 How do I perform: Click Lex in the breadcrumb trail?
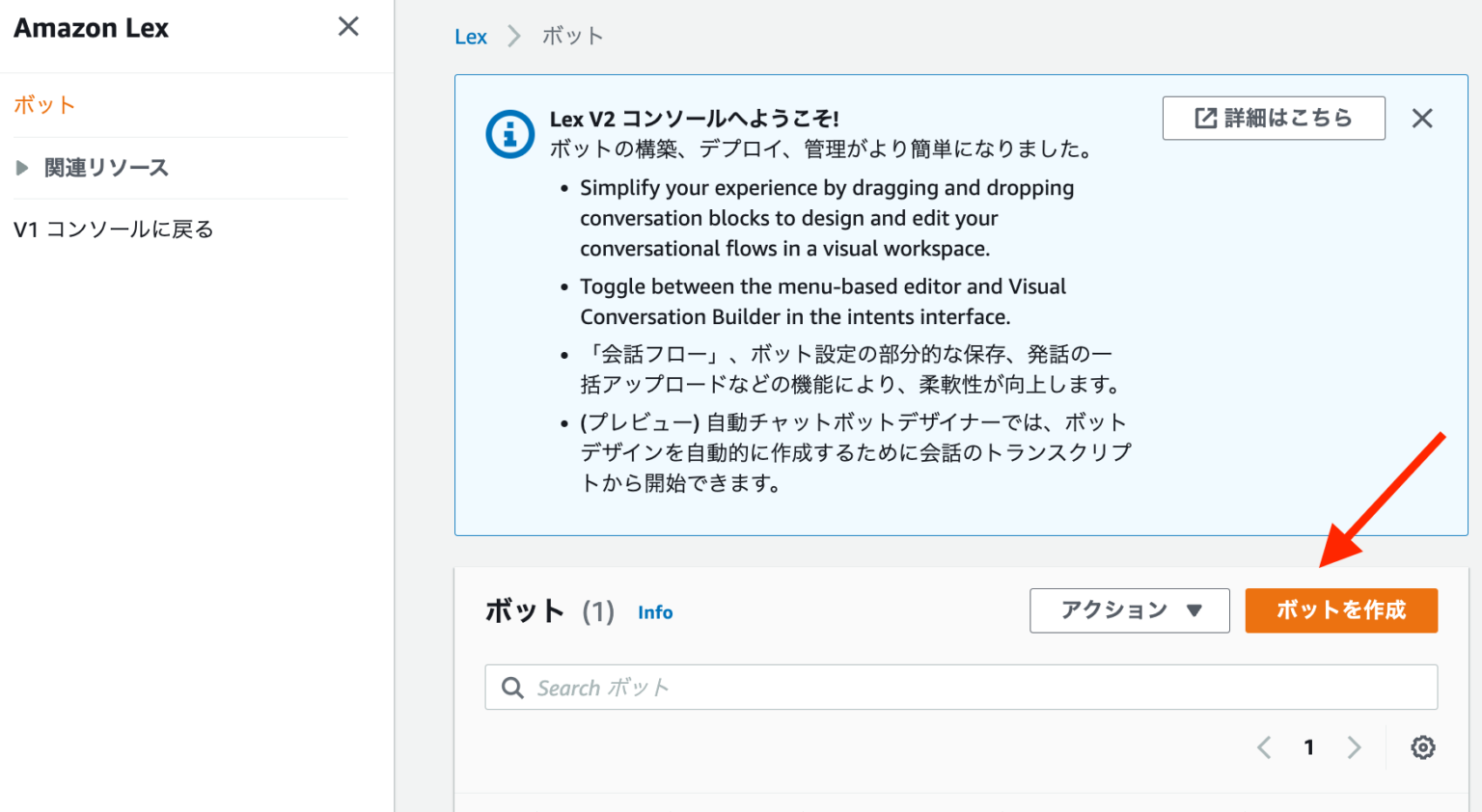tap(470, 36)
